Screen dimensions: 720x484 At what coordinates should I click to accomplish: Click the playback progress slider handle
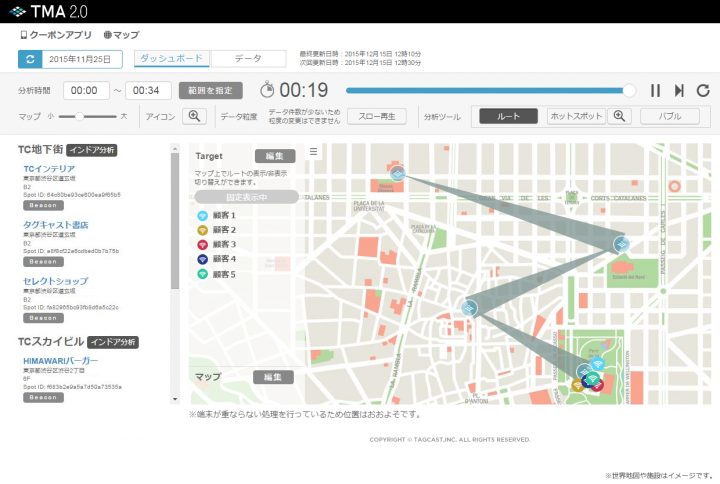point(629,90)
